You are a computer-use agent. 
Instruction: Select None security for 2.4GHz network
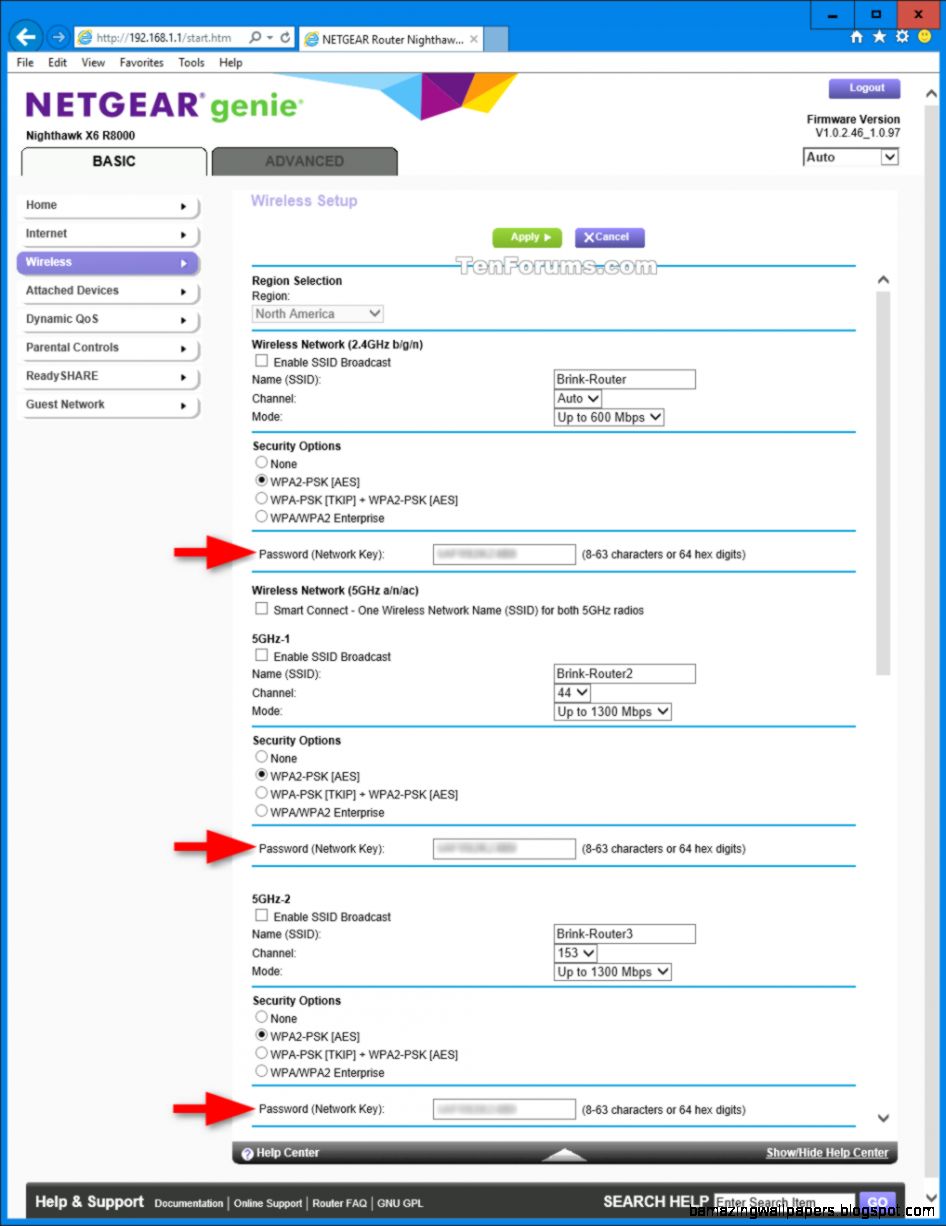262,463
